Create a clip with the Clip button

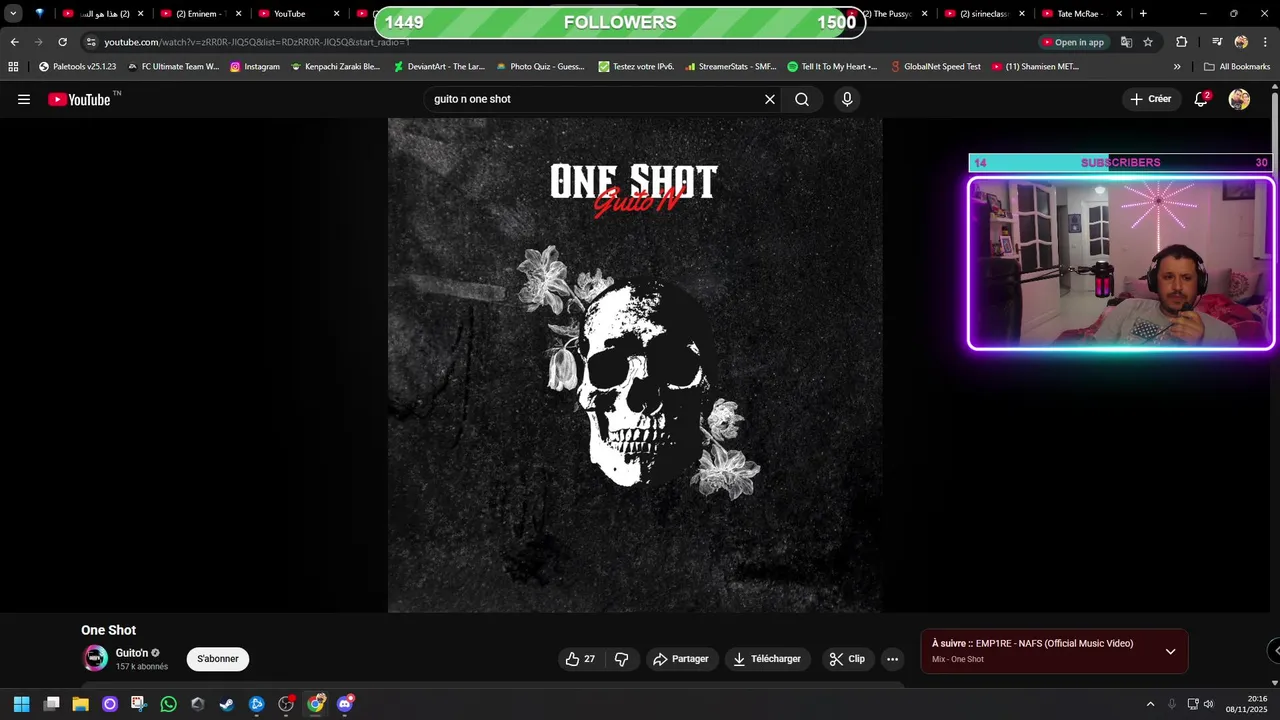tap(847, 659)
